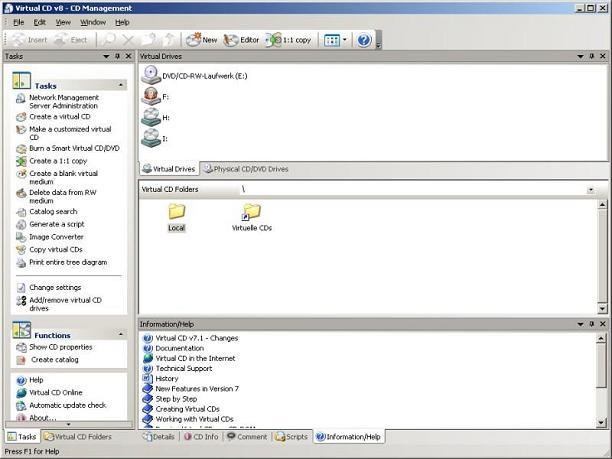Click Information/Help scrollbar down arrow
This screenshot has width=612, height=459.
coord(601,423)
